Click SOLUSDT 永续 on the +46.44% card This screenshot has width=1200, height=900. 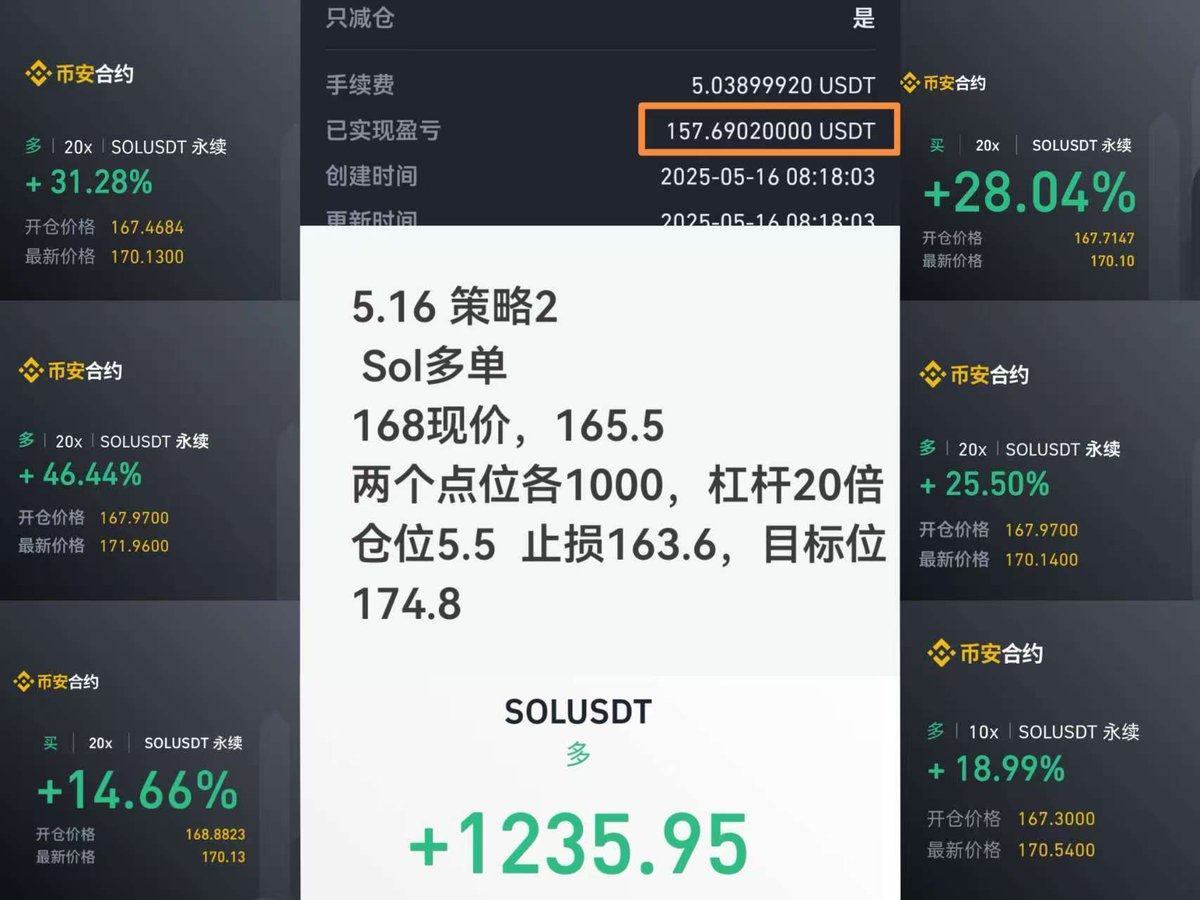(x=154, y=441)
